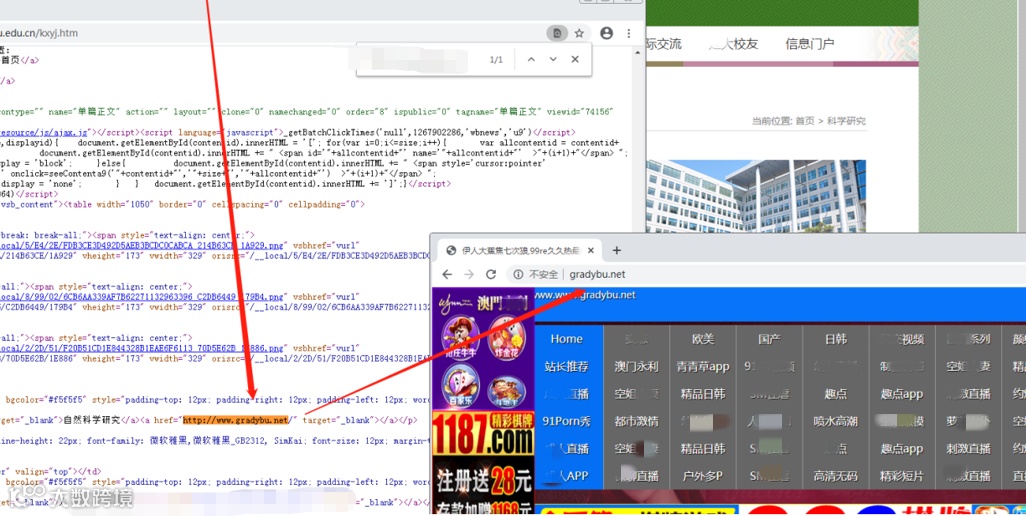This screenshot has width=1026, height=516.
Task: Click the campus building photo
Action: (x=756, y=196)
